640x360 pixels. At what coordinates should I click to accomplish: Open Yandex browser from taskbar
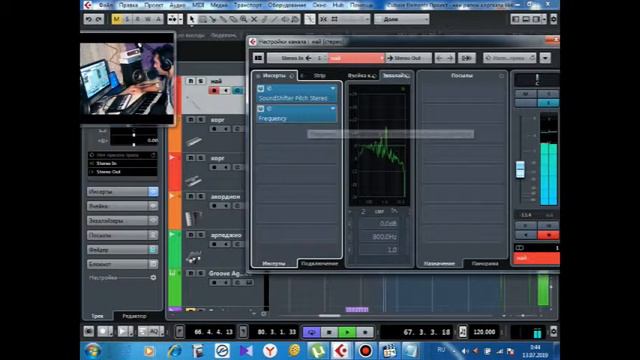pyautogui.click(x=270, y=351)
